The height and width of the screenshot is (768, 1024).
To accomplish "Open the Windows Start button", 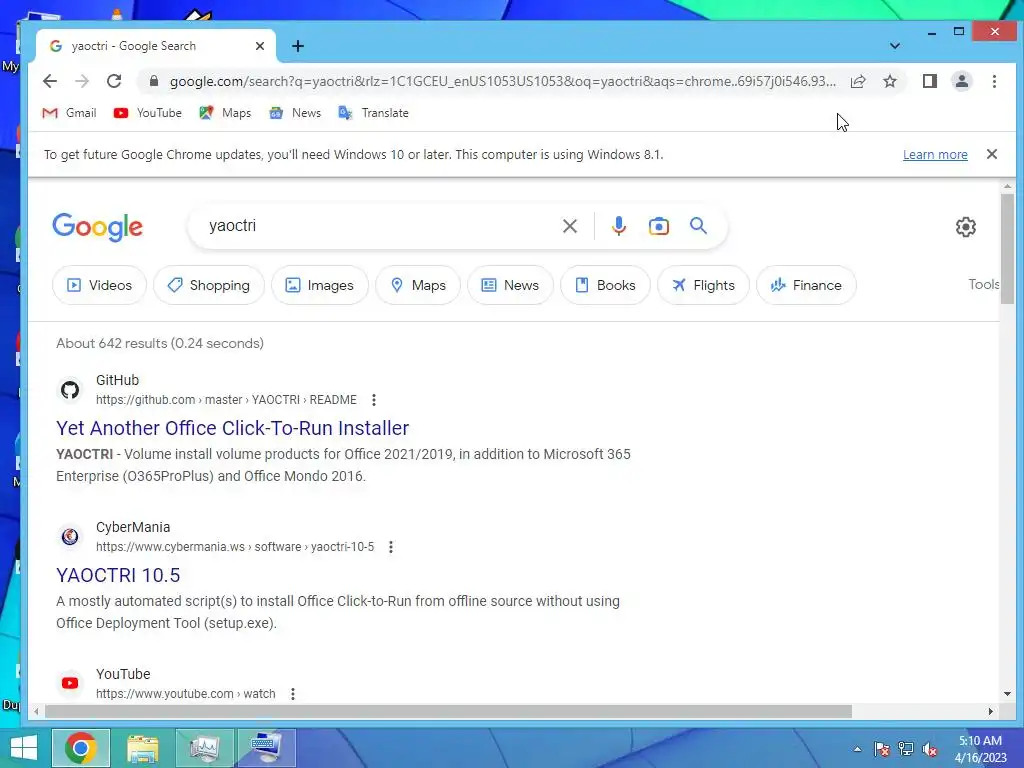I will (x=24, y=748).
